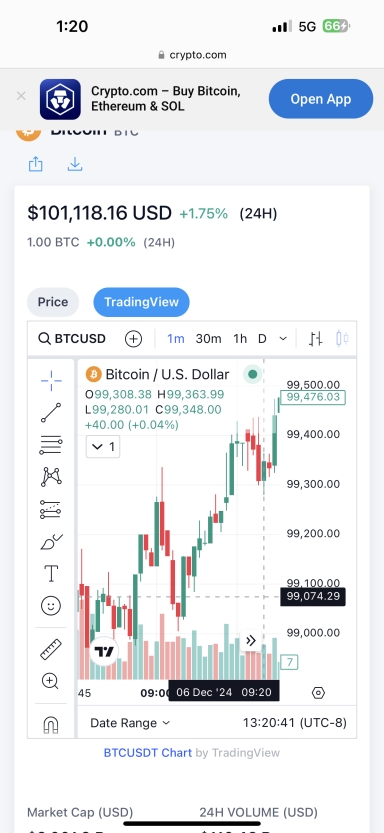
Task: Expand the timeframe interval dropdown chevron
Action: click(283, 338)
